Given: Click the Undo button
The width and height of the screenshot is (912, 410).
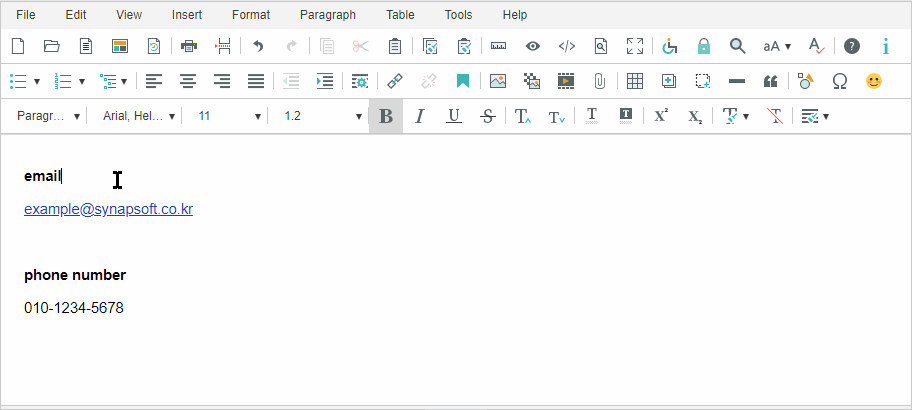Looking at the screenshot, I should click(x=258, y=46).
